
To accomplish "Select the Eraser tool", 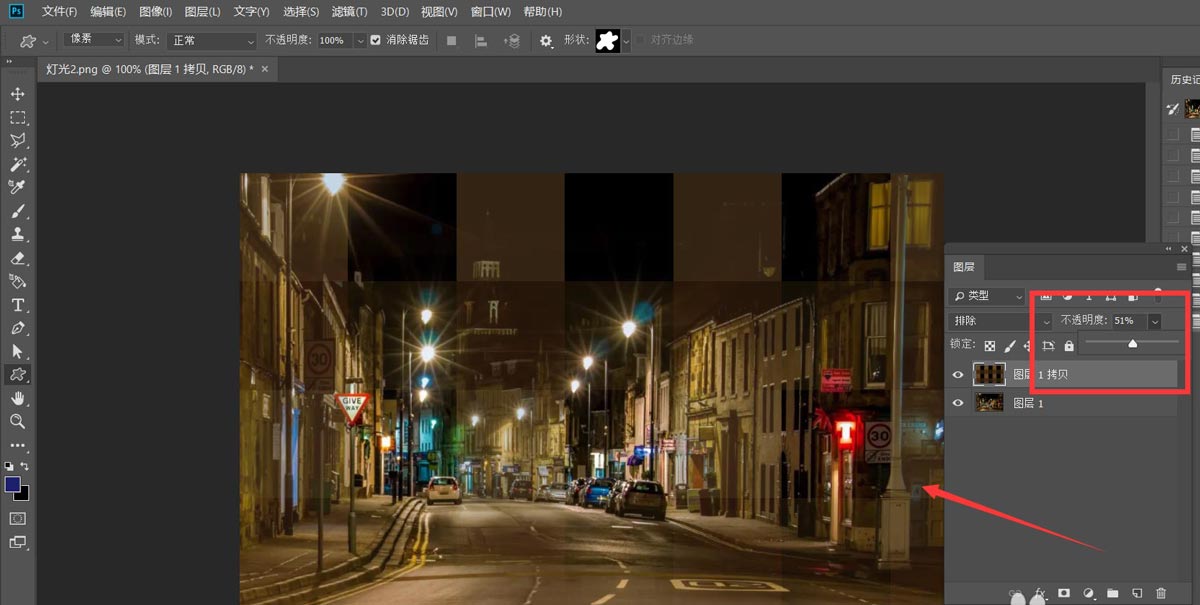I will (18, 258).
